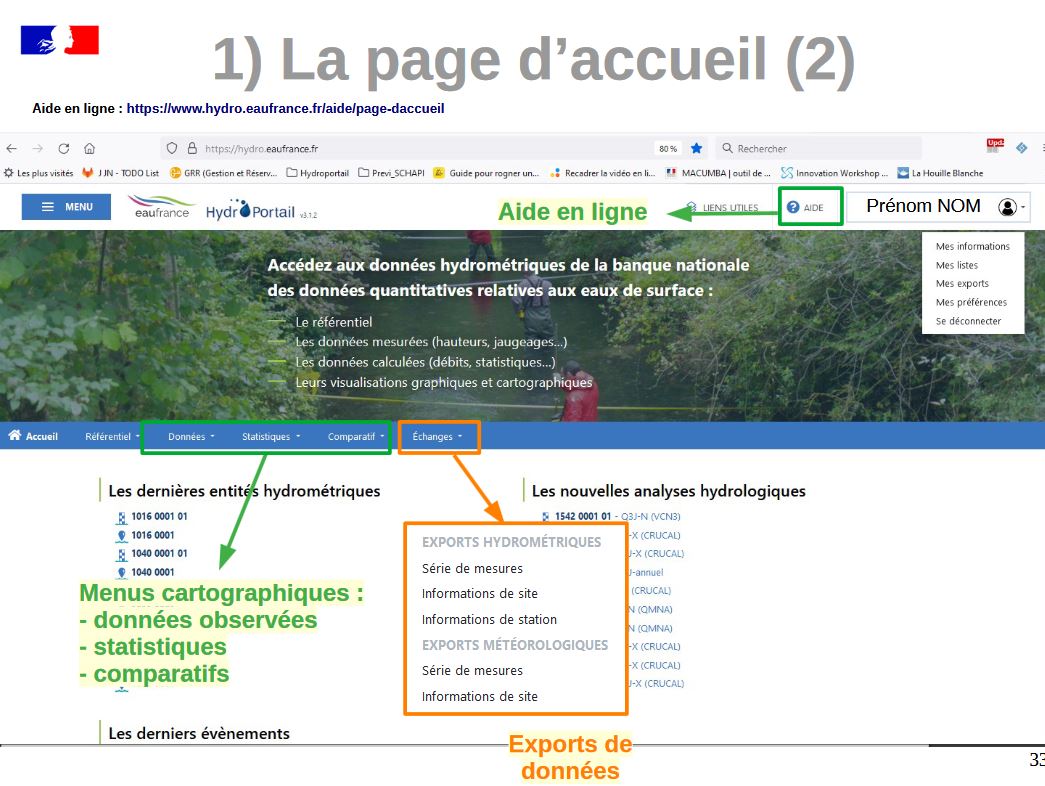
Task: Click the eaufrance logo
Action: [161, 207]
